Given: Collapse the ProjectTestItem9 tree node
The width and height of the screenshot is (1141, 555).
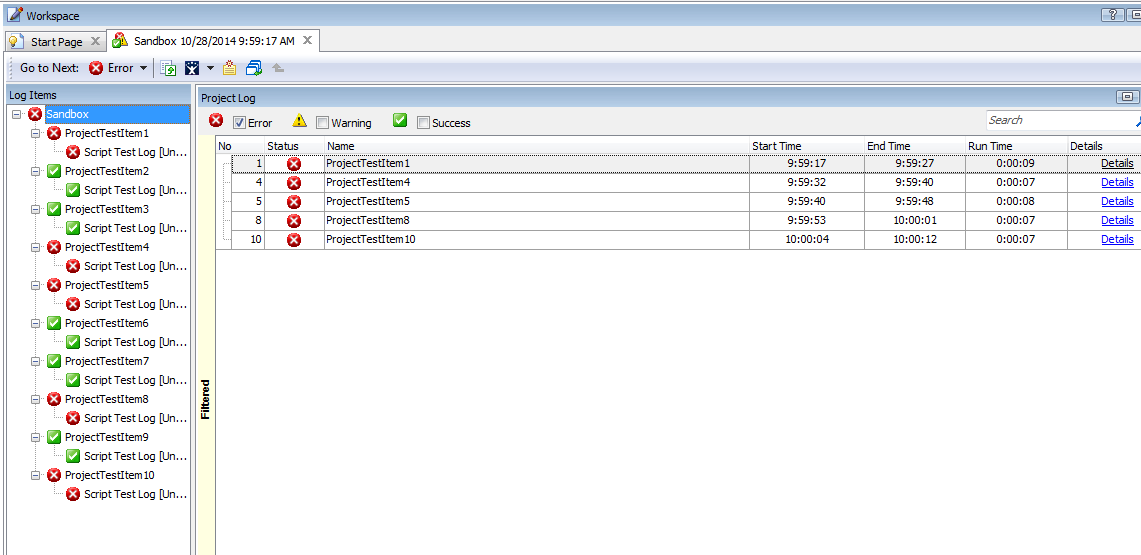Looking at the screenshot, I should (36, 437).
